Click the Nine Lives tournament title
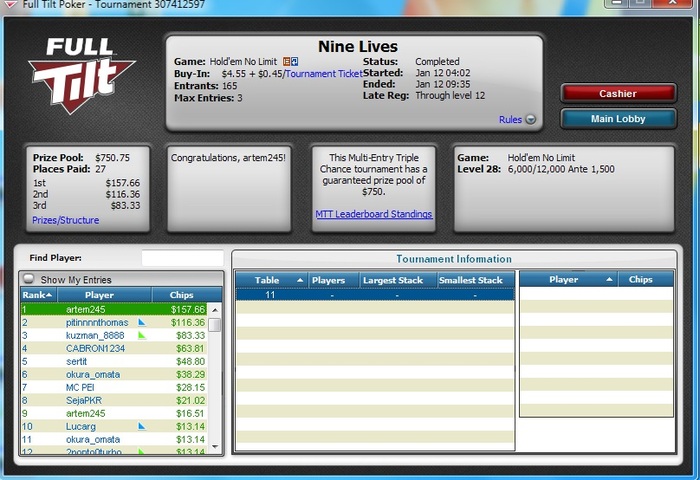The height and width of the screenshot is (480, 700). pyautogui.click(x=358, y=46)
